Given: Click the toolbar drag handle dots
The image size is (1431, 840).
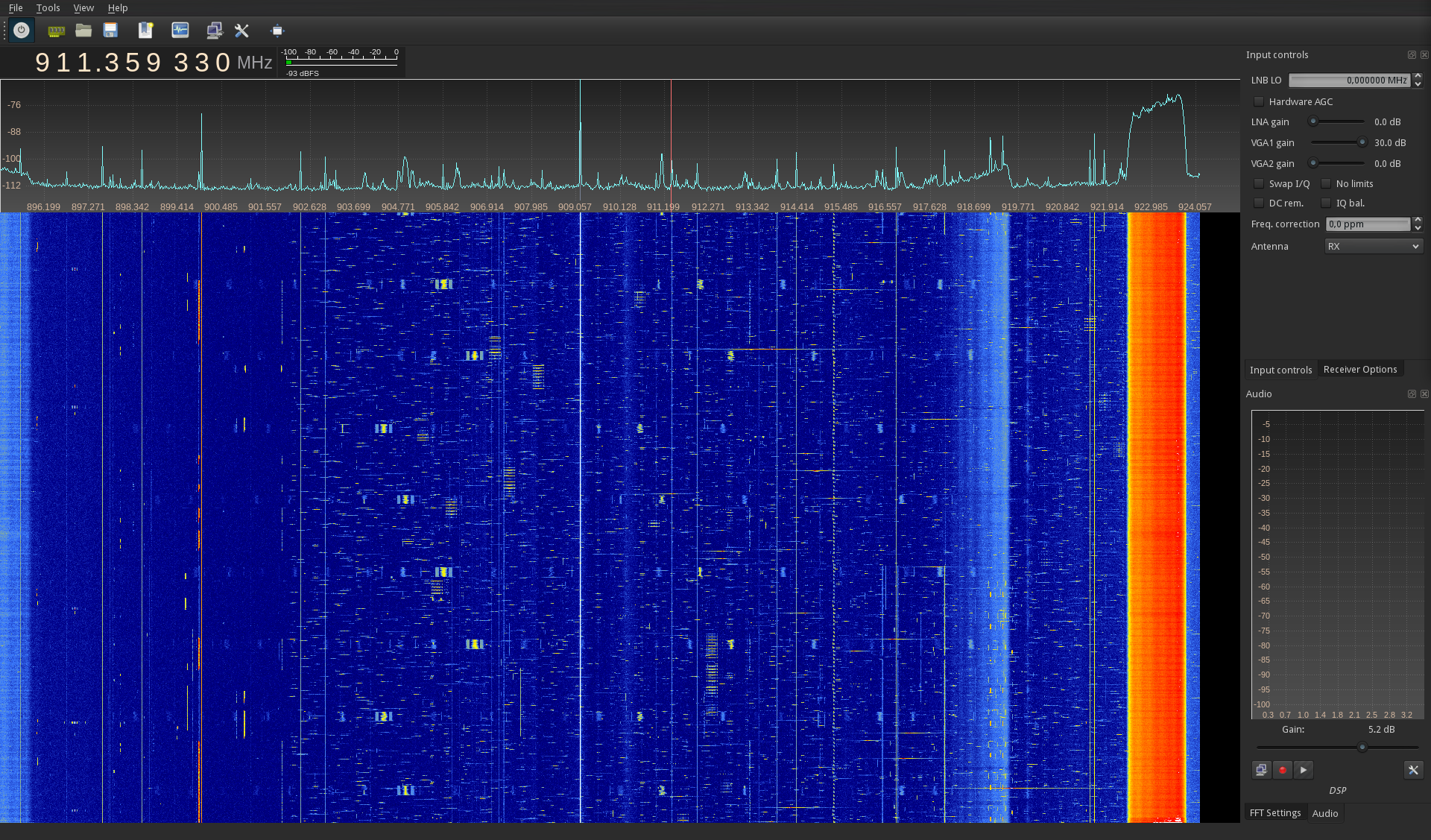Looking at the screenshot, I should pos(4,31).
